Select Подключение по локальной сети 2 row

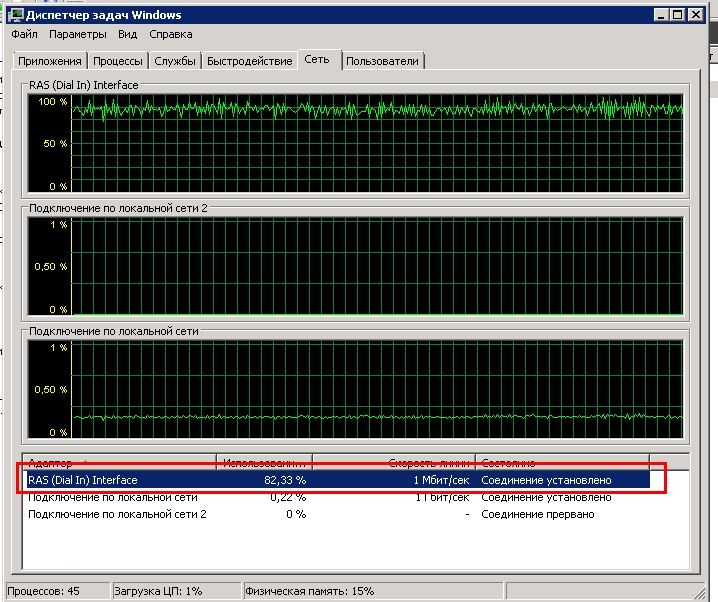click(338, 514)
